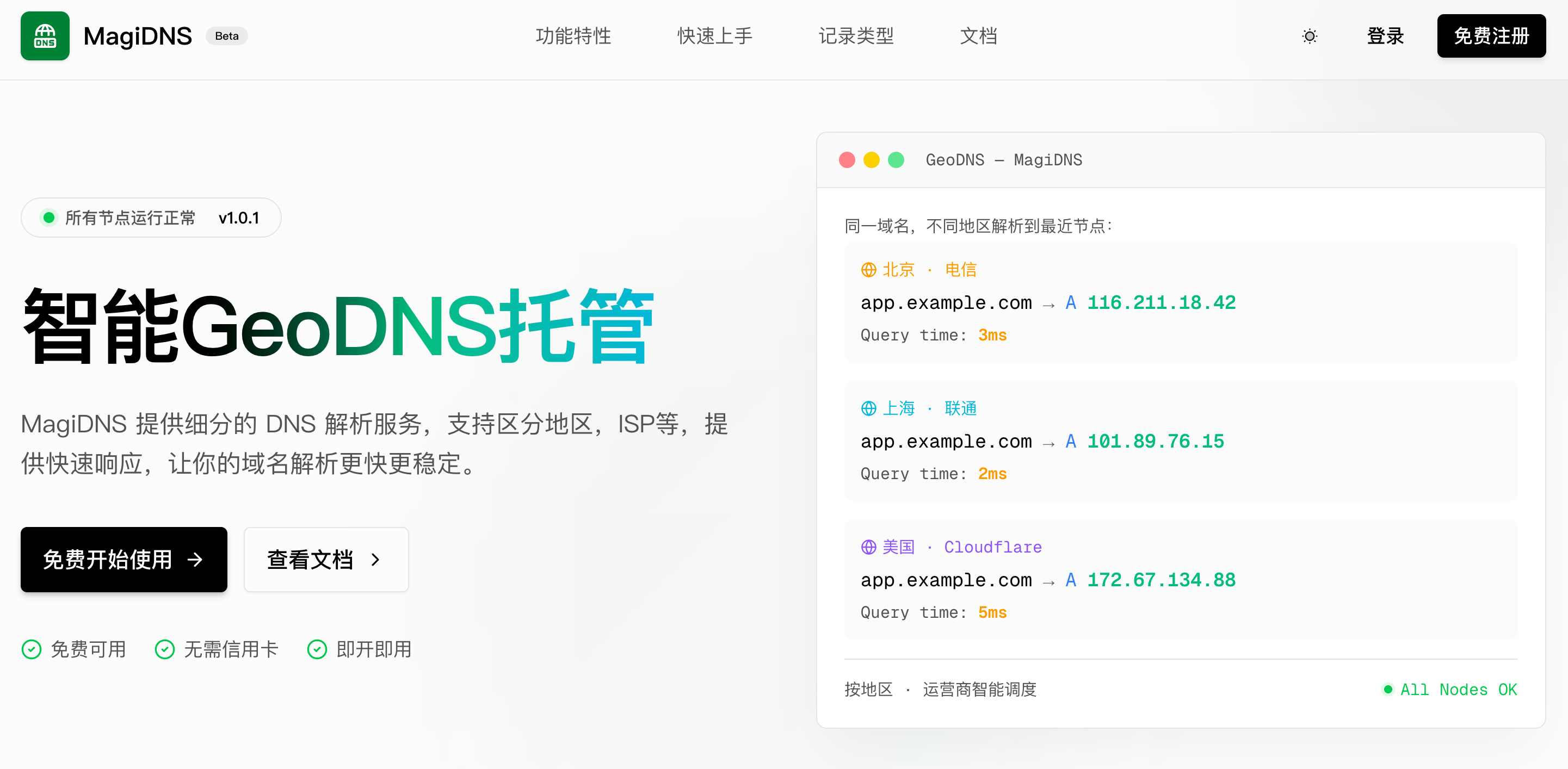Click the 登录 login link

coord(1385,36)
